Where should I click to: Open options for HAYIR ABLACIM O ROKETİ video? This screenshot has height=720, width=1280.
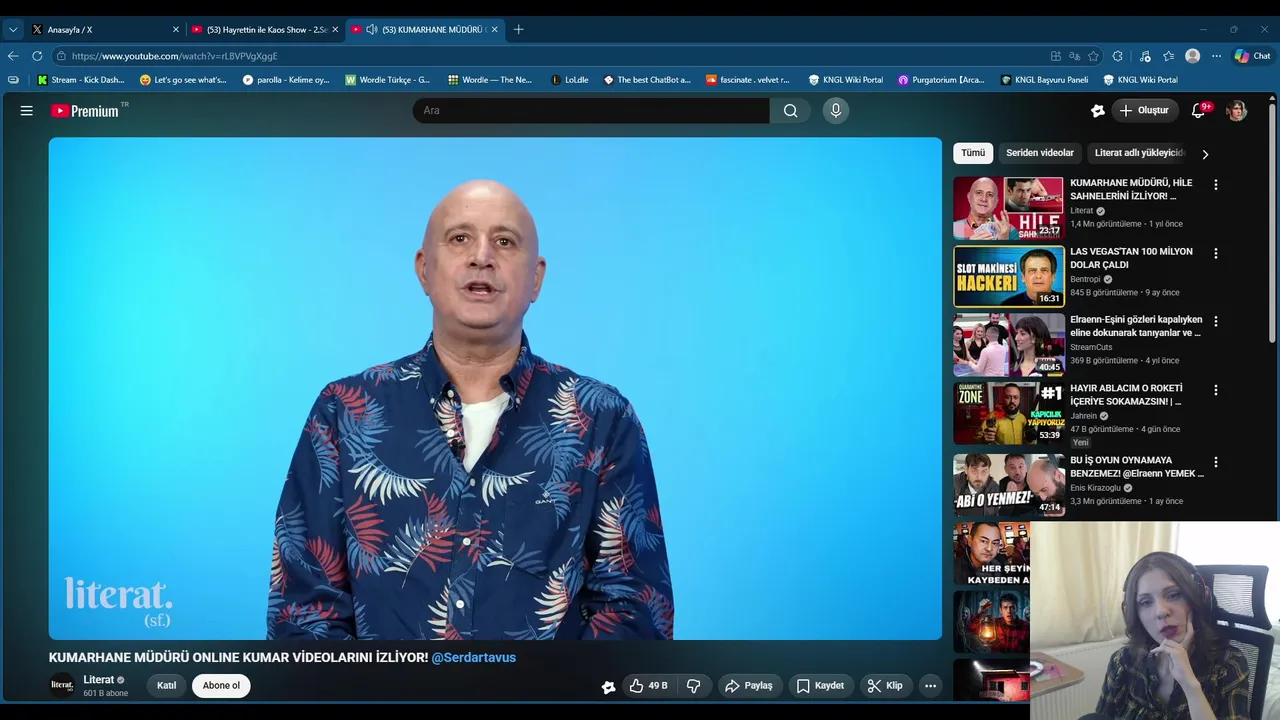(1215, 390)
